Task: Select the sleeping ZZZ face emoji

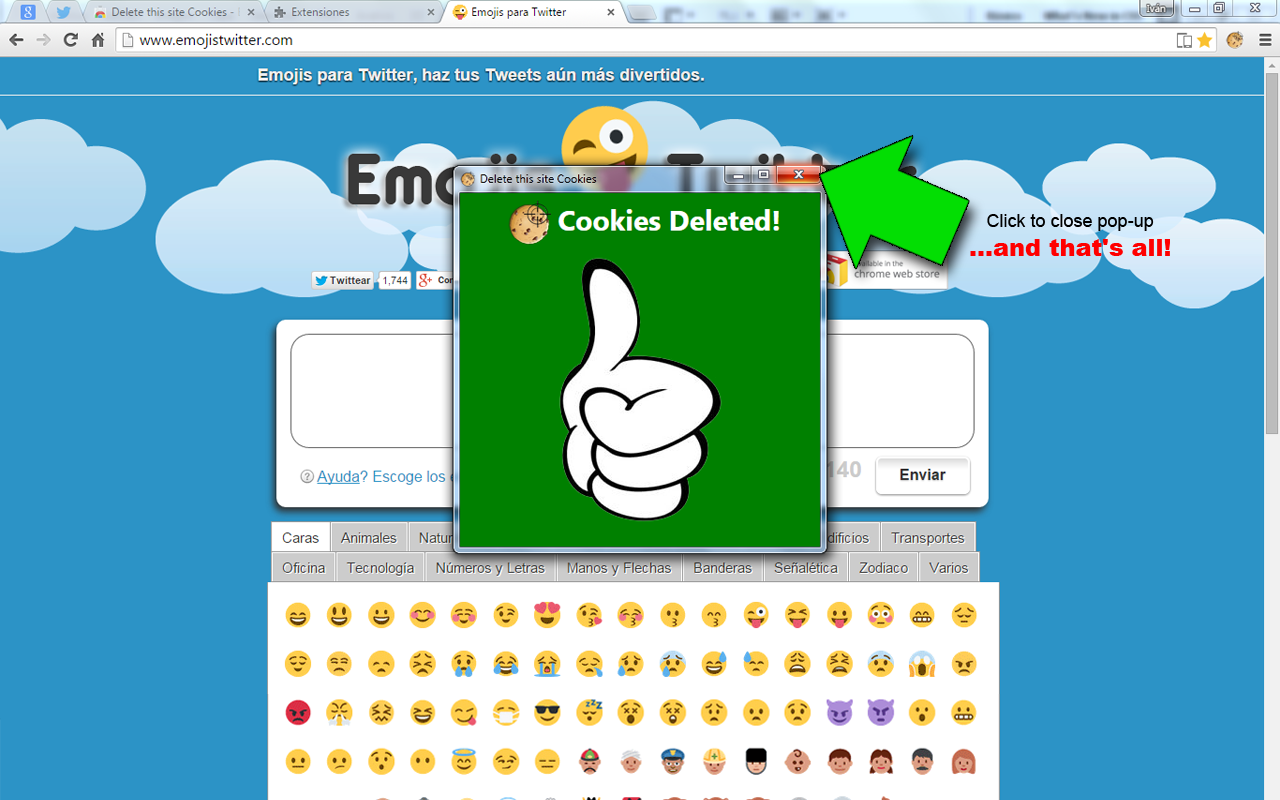Action: point(591,710)
